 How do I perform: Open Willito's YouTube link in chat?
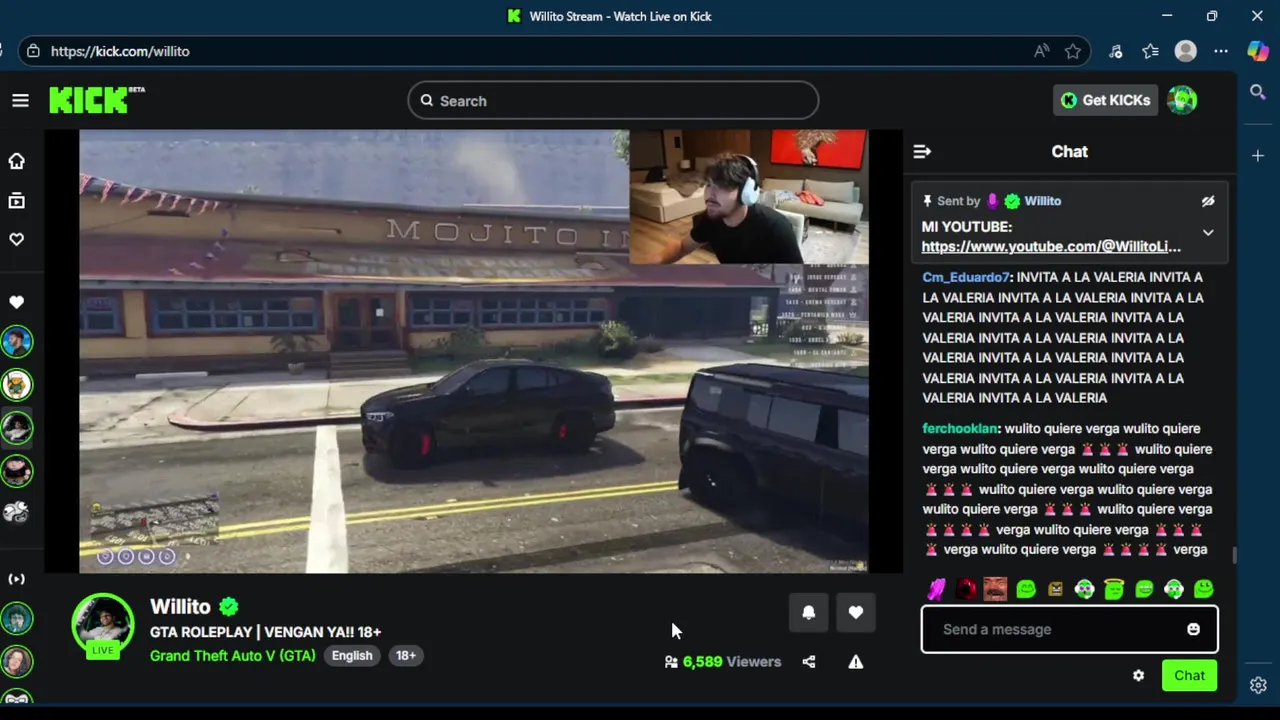1051,247
